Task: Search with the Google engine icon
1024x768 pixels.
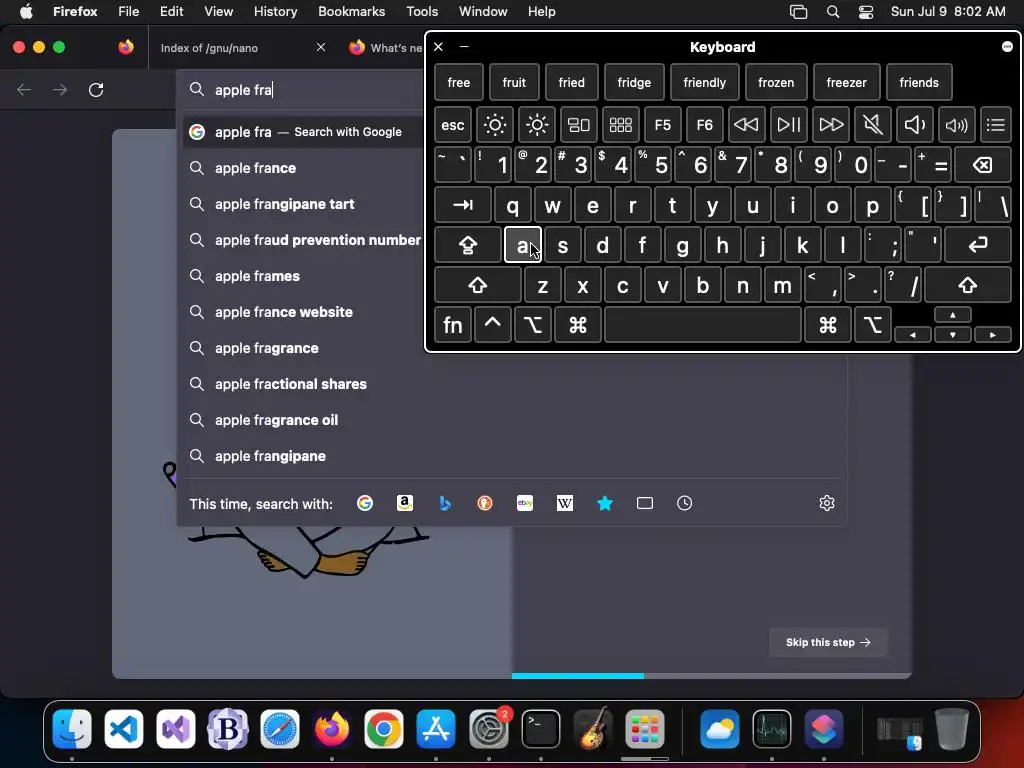Action: point(364,503)
